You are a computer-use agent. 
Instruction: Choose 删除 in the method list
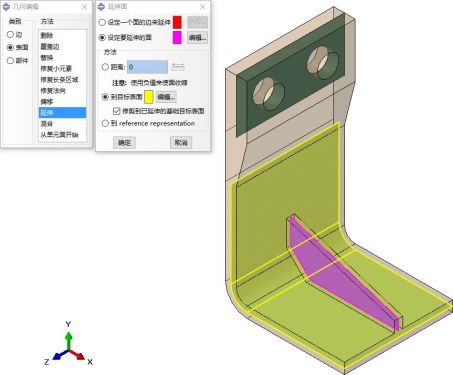62,35
